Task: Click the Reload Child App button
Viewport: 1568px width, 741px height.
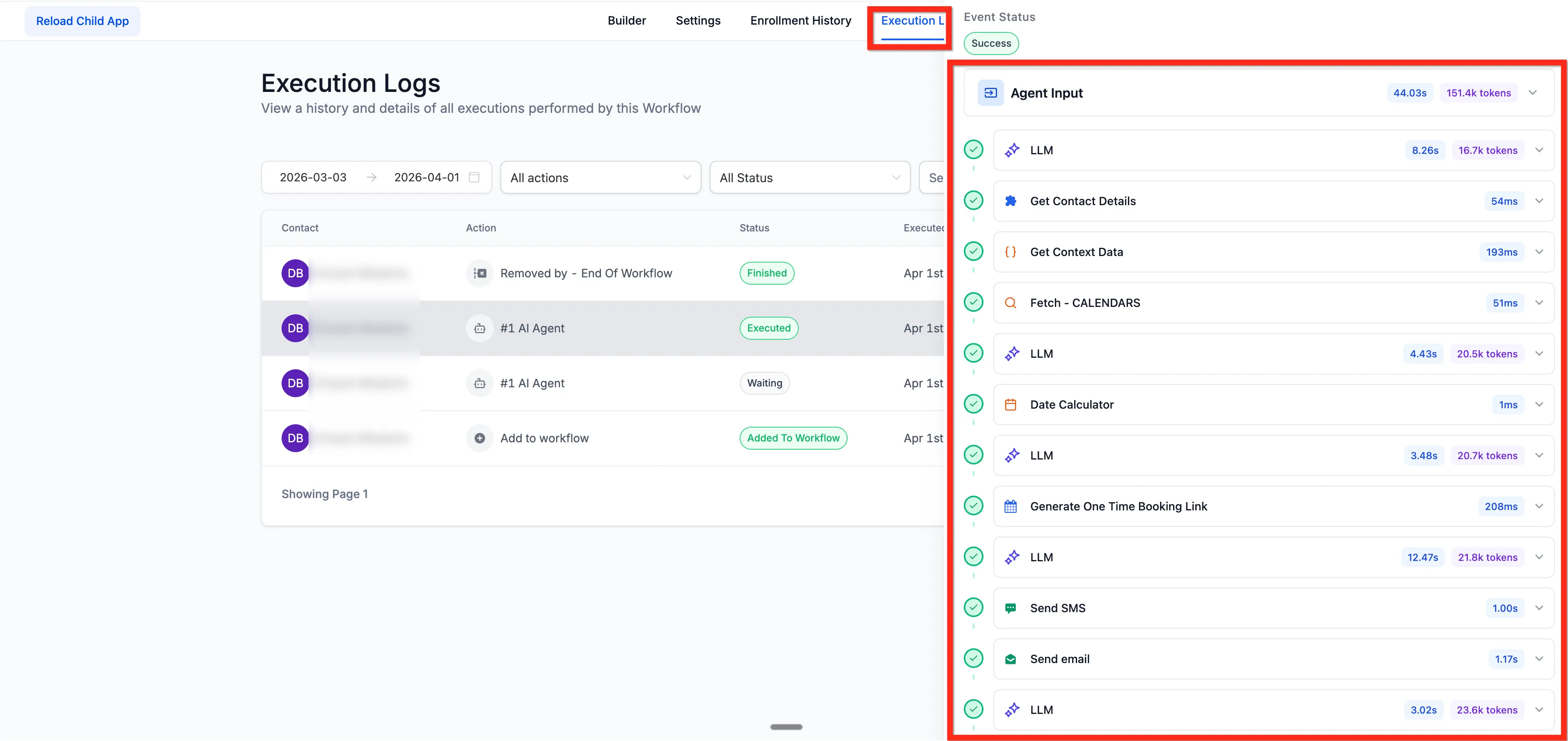Action: [82, 20]
